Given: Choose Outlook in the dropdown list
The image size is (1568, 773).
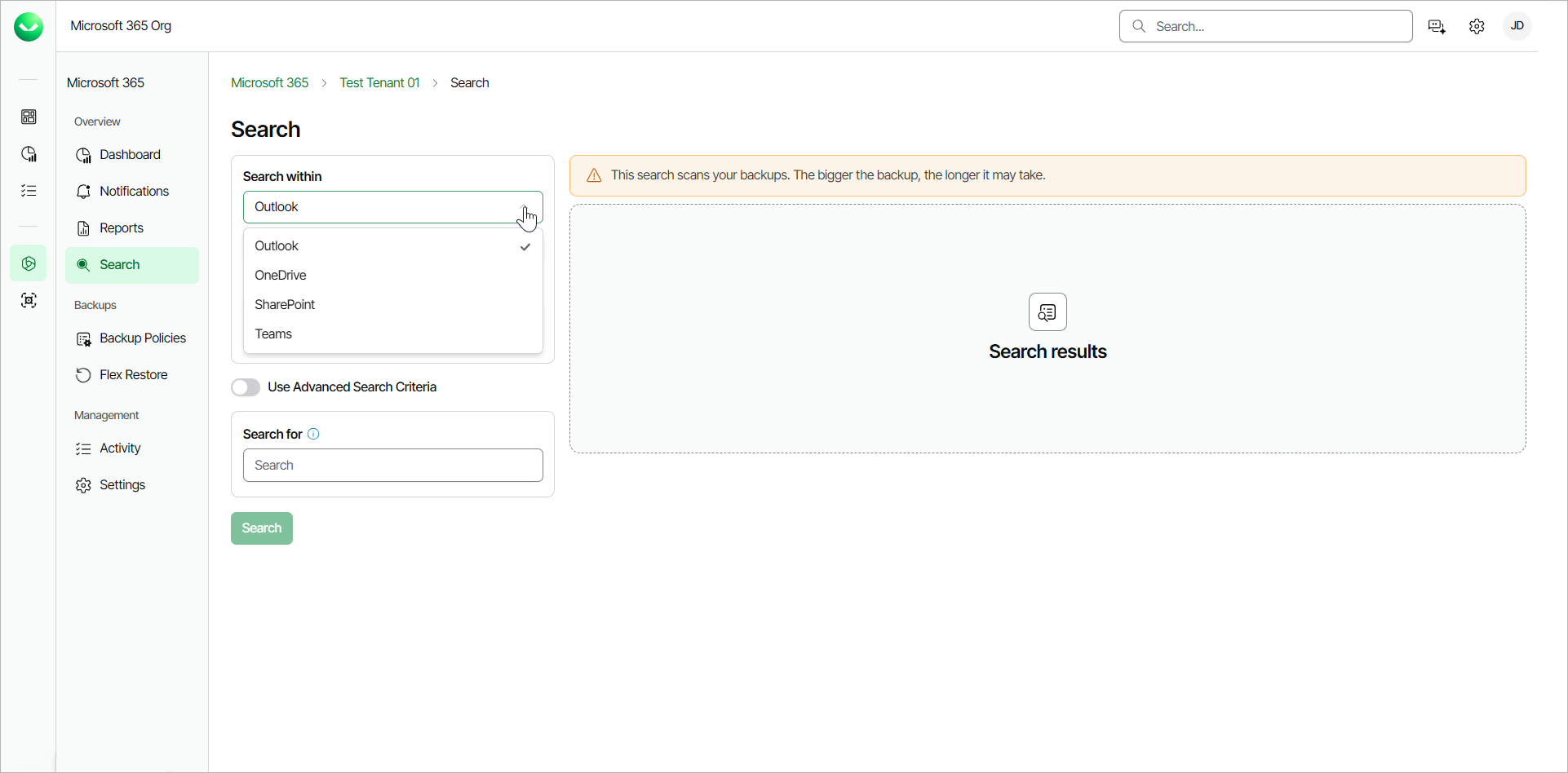Looking at the screenshot, I should [x=393, y=246].
